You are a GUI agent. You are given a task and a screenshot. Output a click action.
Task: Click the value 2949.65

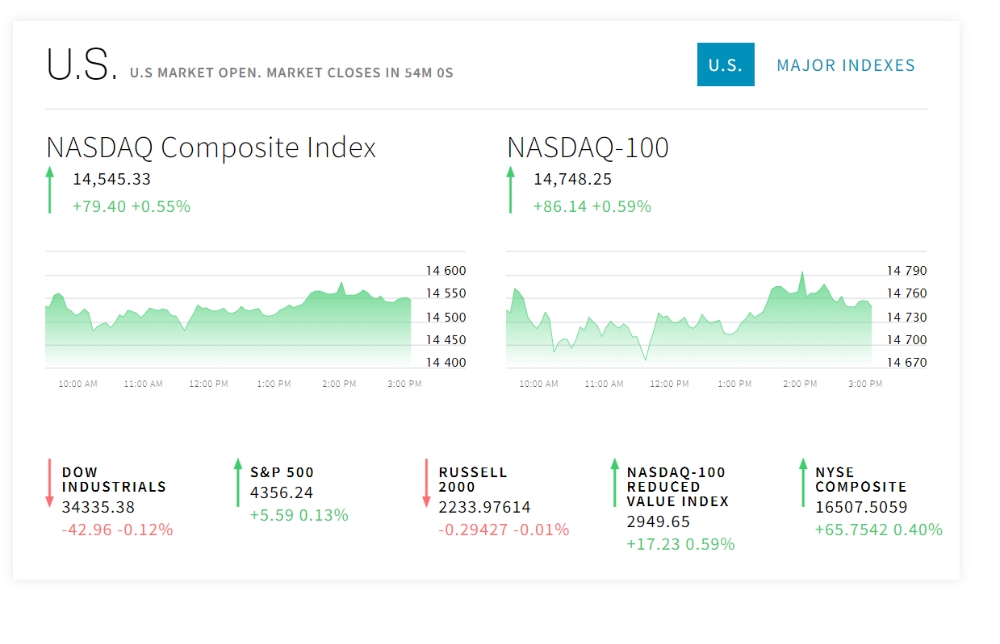658,522
